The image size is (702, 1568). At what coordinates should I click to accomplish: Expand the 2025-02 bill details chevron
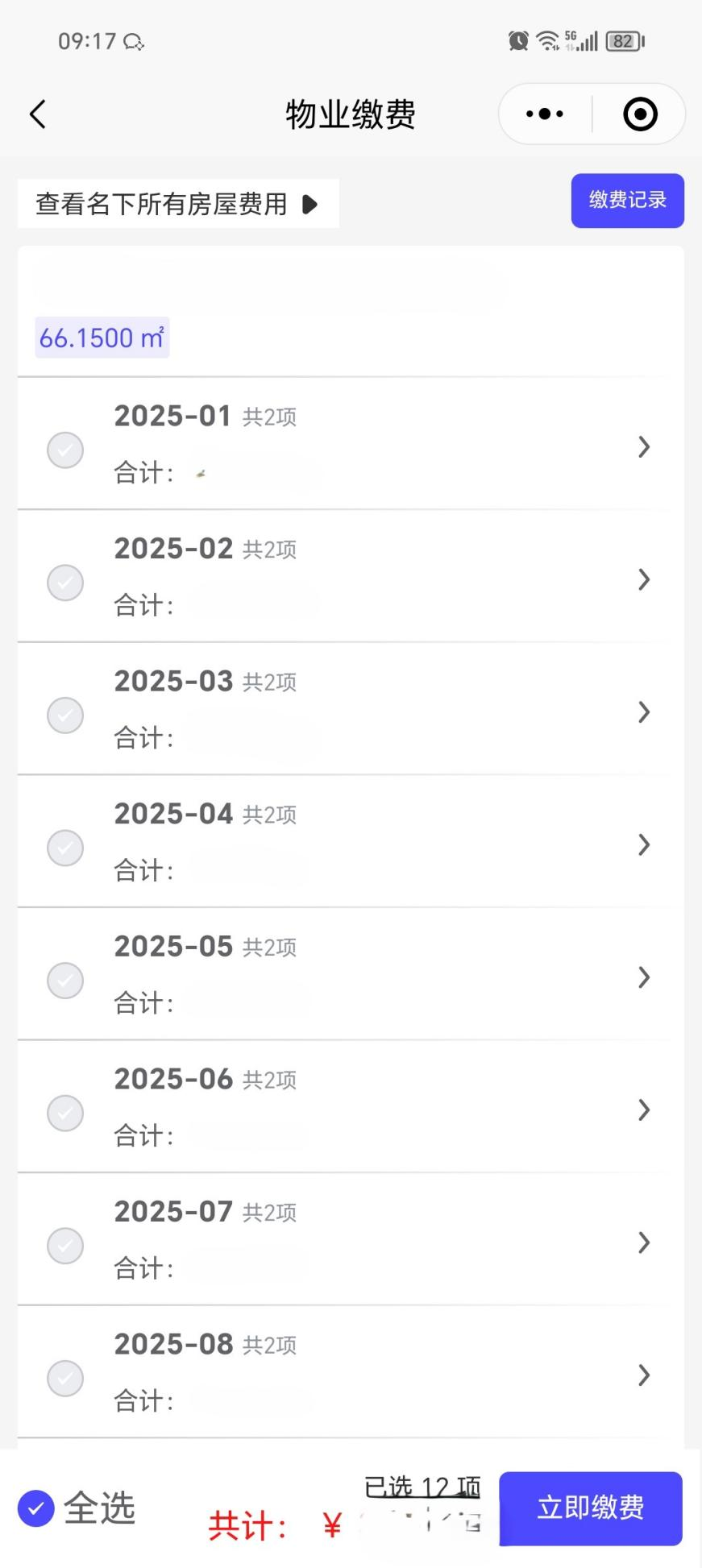(x=643, y=579)
